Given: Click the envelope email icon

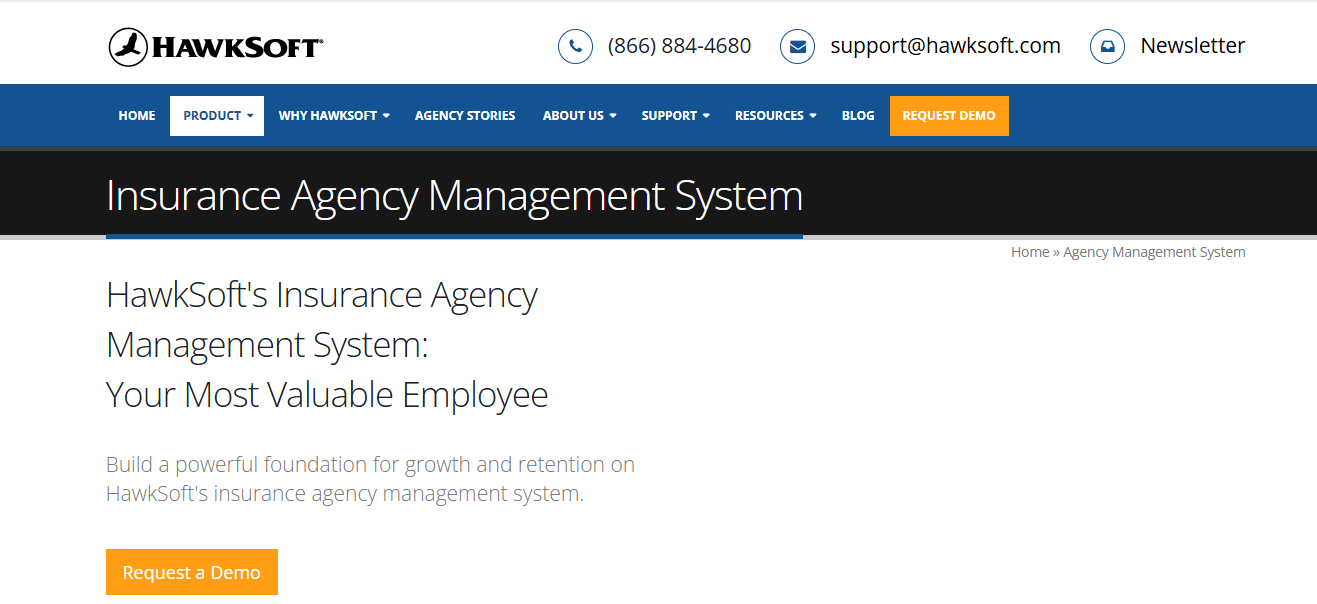Looking at the screenshot, I should pyautogui.click(x=797, y=46).
